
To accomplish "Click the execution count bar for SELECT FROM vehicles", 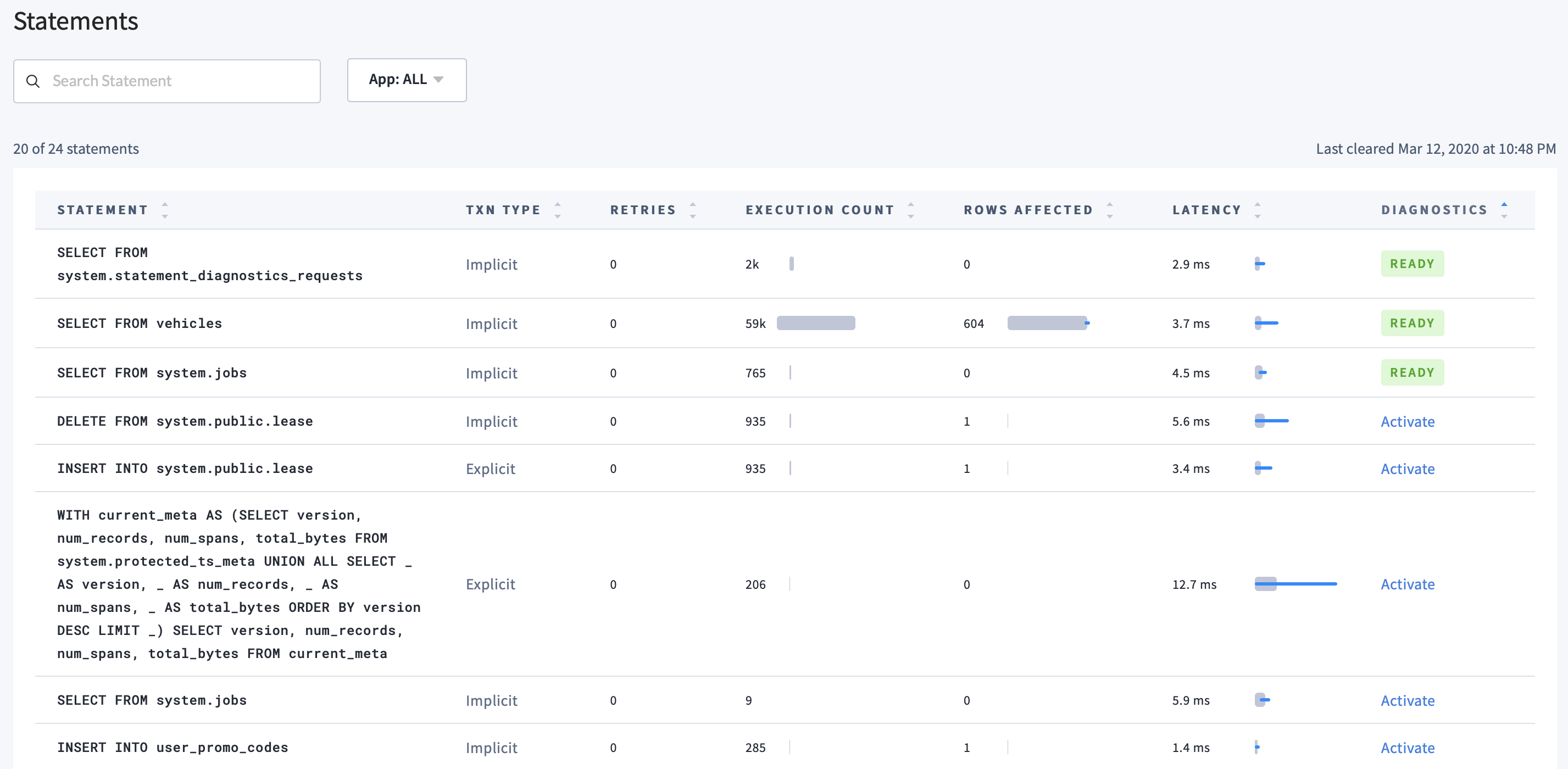I will coord(821,322).
